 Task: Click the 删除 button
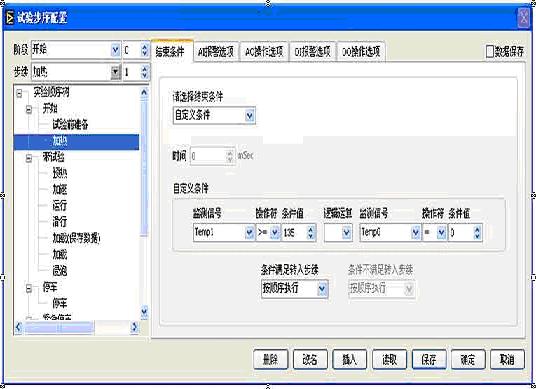[270, 359]
